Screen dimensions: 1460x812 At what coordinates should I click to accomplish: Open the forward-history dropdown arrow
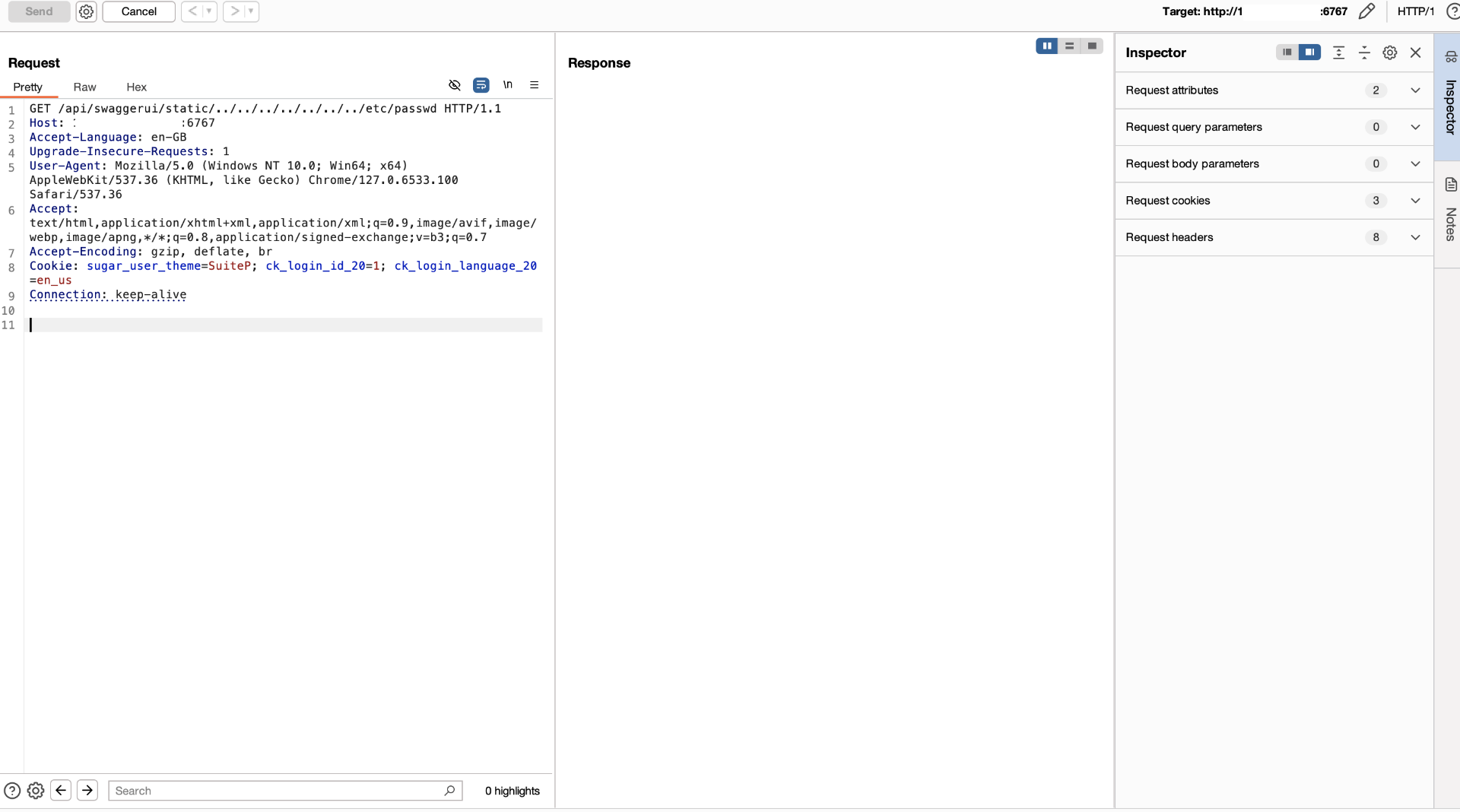[x=252, y=11]
